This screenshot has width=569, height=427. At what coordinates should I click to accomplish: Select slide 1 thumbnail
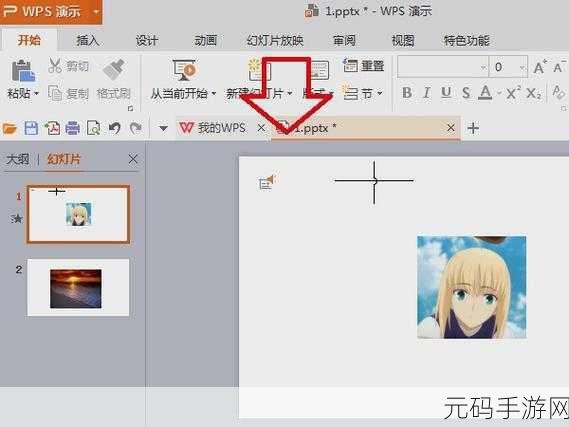click(x=78, y=214)
